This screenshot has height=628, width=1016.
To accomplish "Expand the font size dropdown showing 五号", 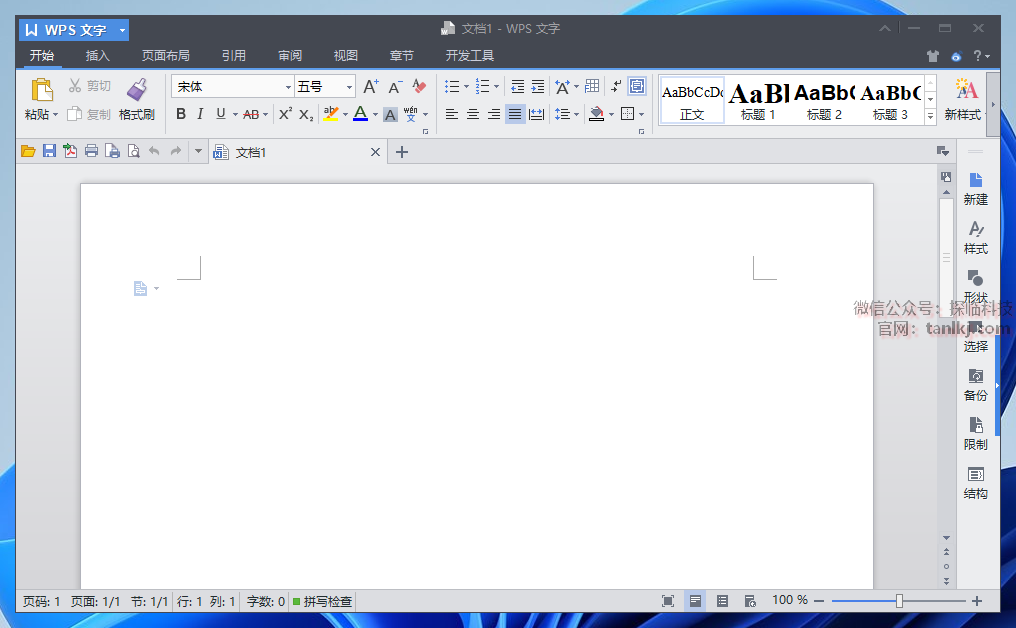I will (x=349, y=87).
